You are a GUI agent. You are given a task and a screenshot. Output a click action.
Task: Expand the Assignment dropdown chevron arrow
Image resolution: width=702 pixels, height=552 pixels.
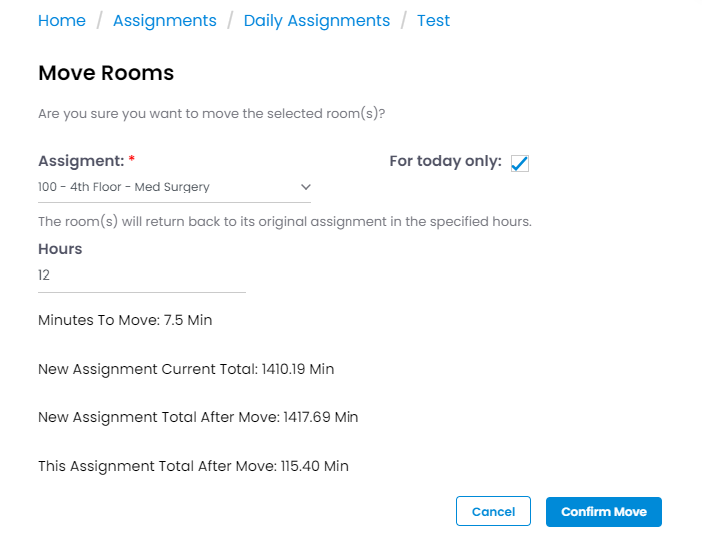coord(305,187)
